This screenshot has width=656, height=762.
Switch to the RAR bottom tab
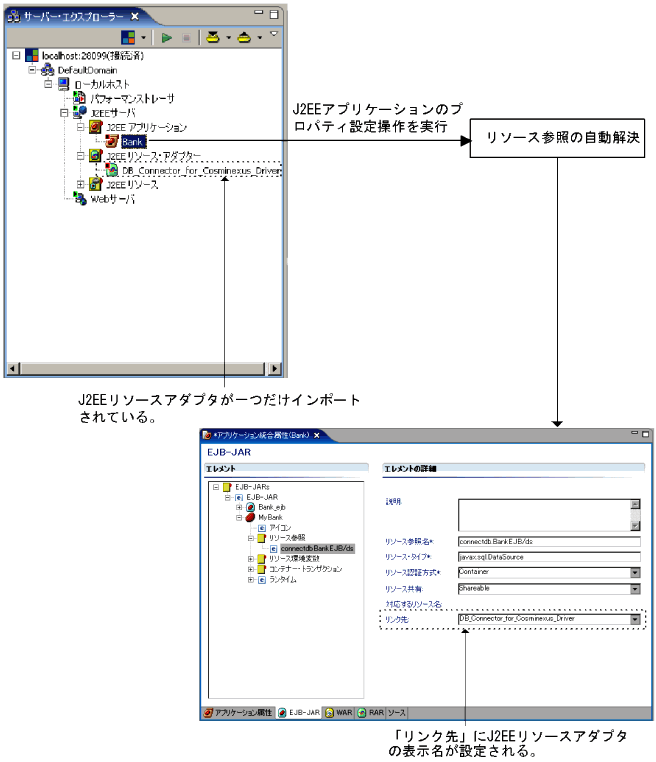pos(371,712)
